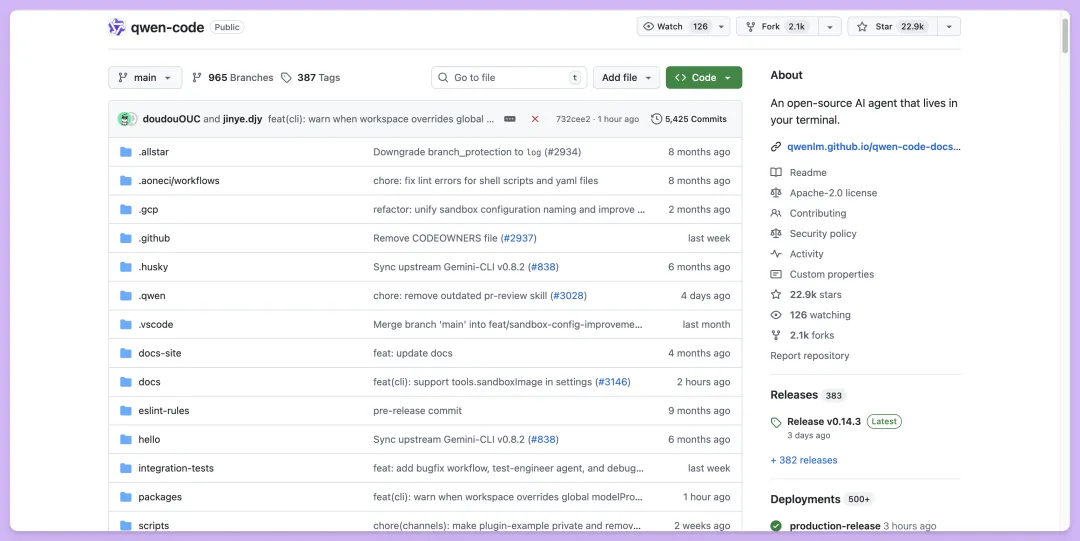
Task: Click the fork icon beside 2.1k forks
Action: 776,335
